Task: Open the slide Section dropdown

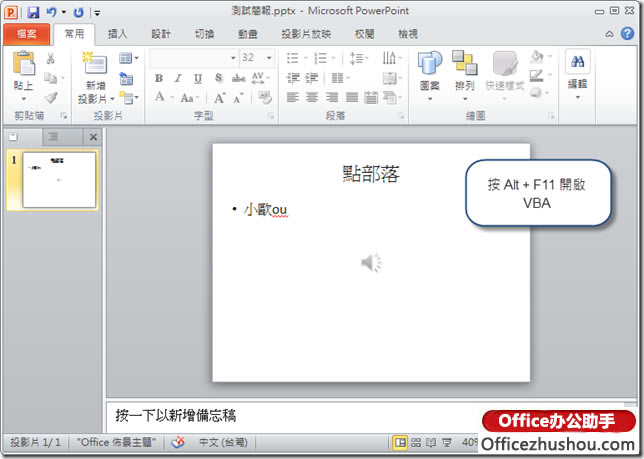Action: [x=129, y=98]
